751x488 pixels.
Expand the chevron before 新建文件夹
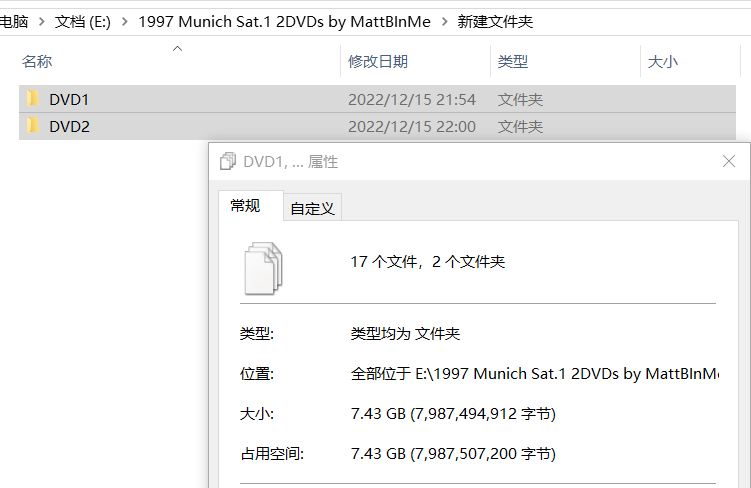(x=443, y=20)
